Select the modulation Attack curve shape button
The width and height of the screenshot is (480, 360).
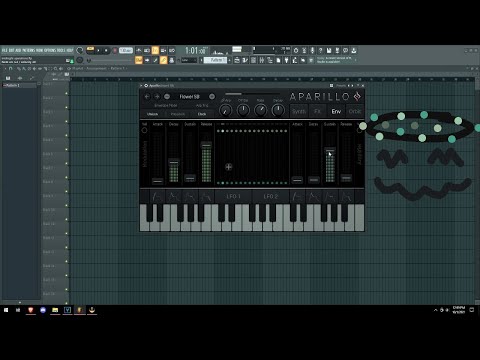157,196
